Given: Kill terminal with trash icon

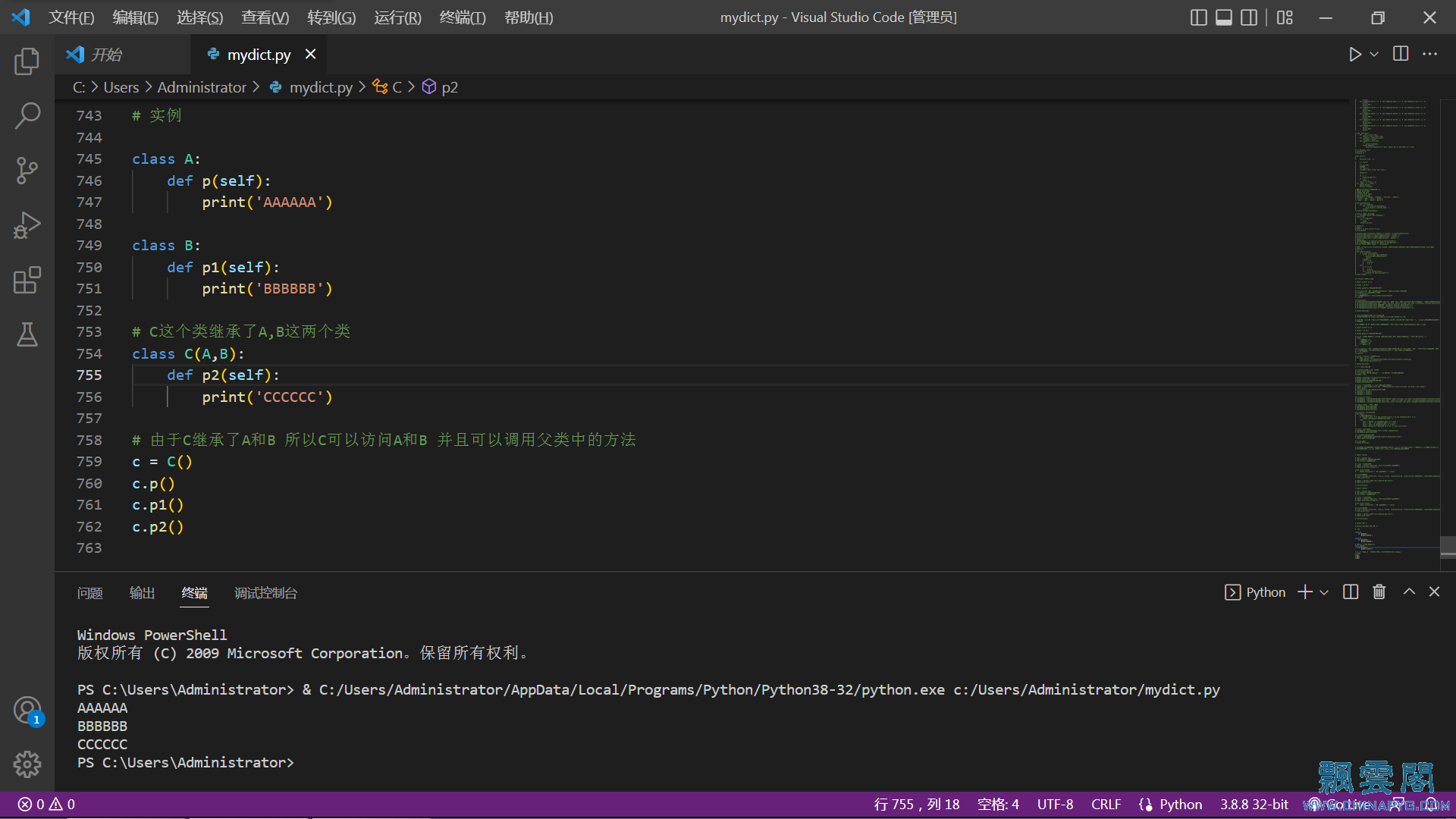Looking at the screenshot, I should tap(1379, 591).
